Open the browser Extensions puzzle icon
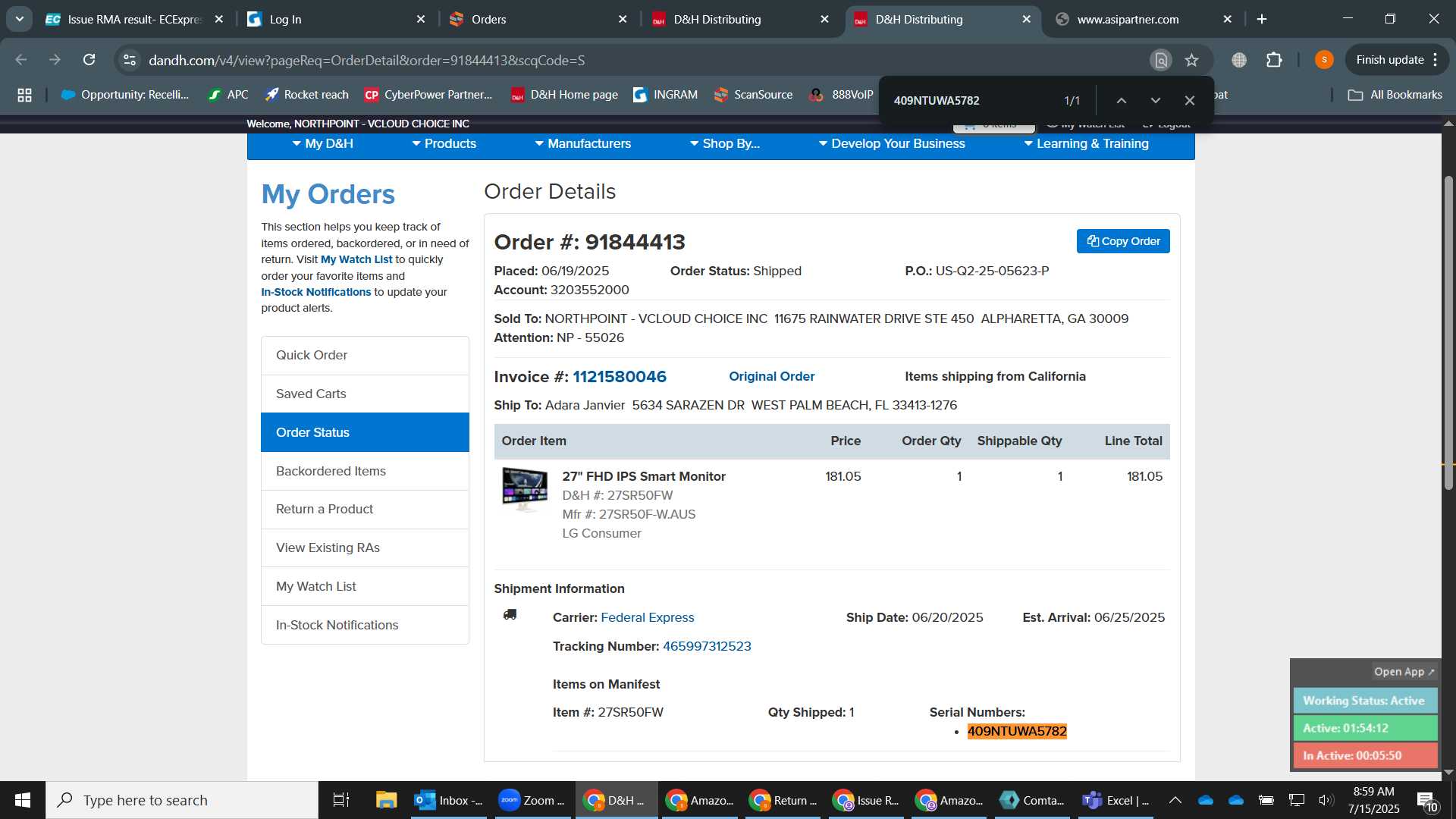Viewport: 1456px width, 819px height. click(1274, 60)
